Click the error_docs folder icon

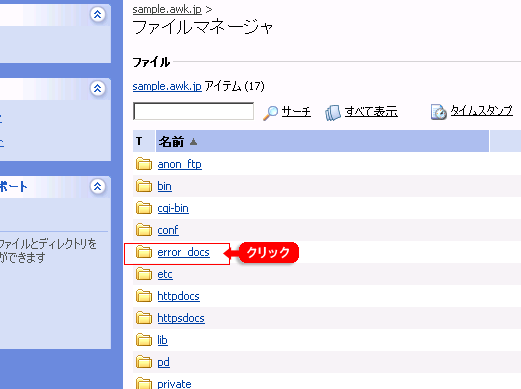(x=144, y=252)
